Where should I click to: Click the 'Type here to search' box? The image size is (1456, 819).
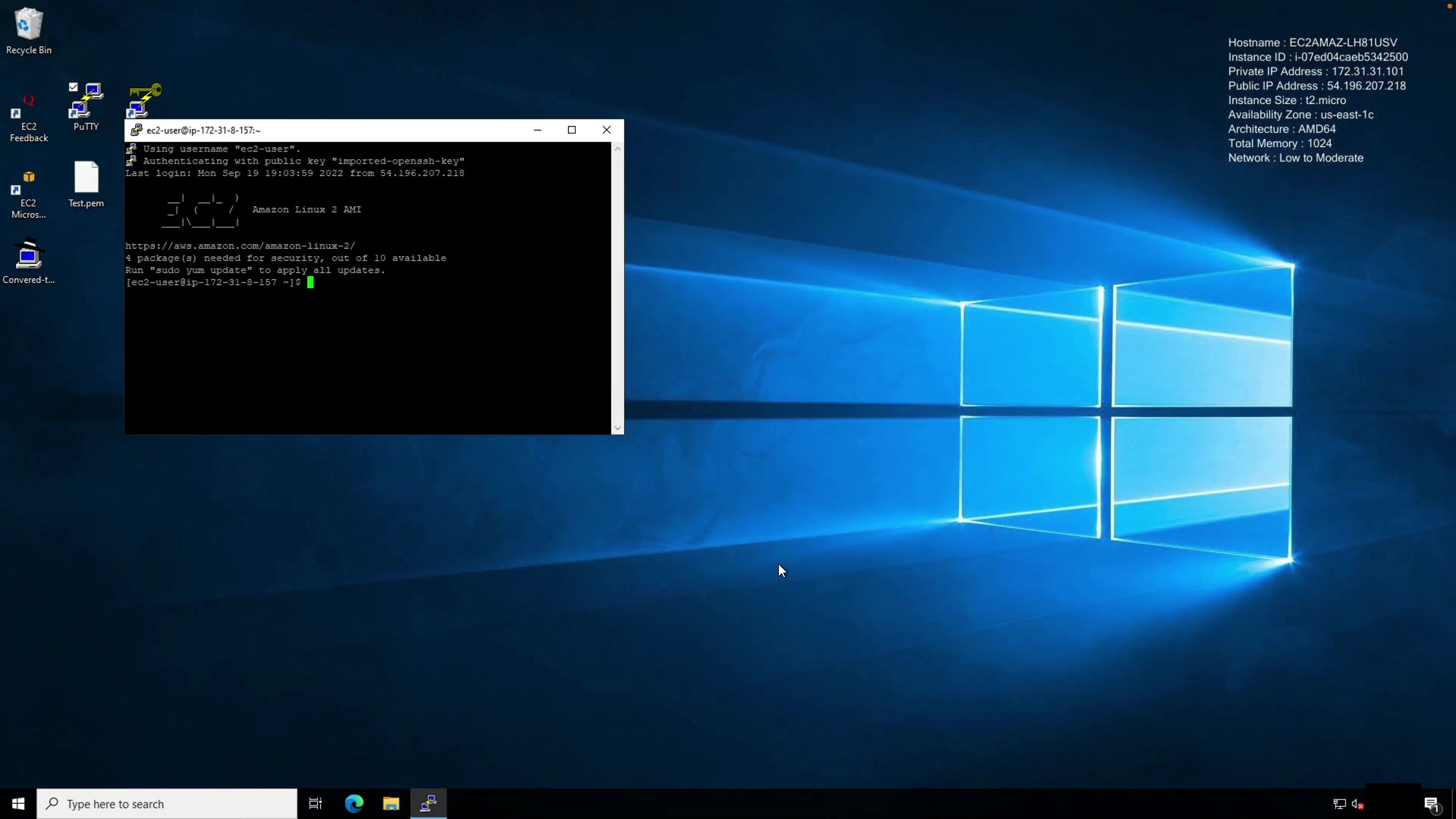point(167,804)
